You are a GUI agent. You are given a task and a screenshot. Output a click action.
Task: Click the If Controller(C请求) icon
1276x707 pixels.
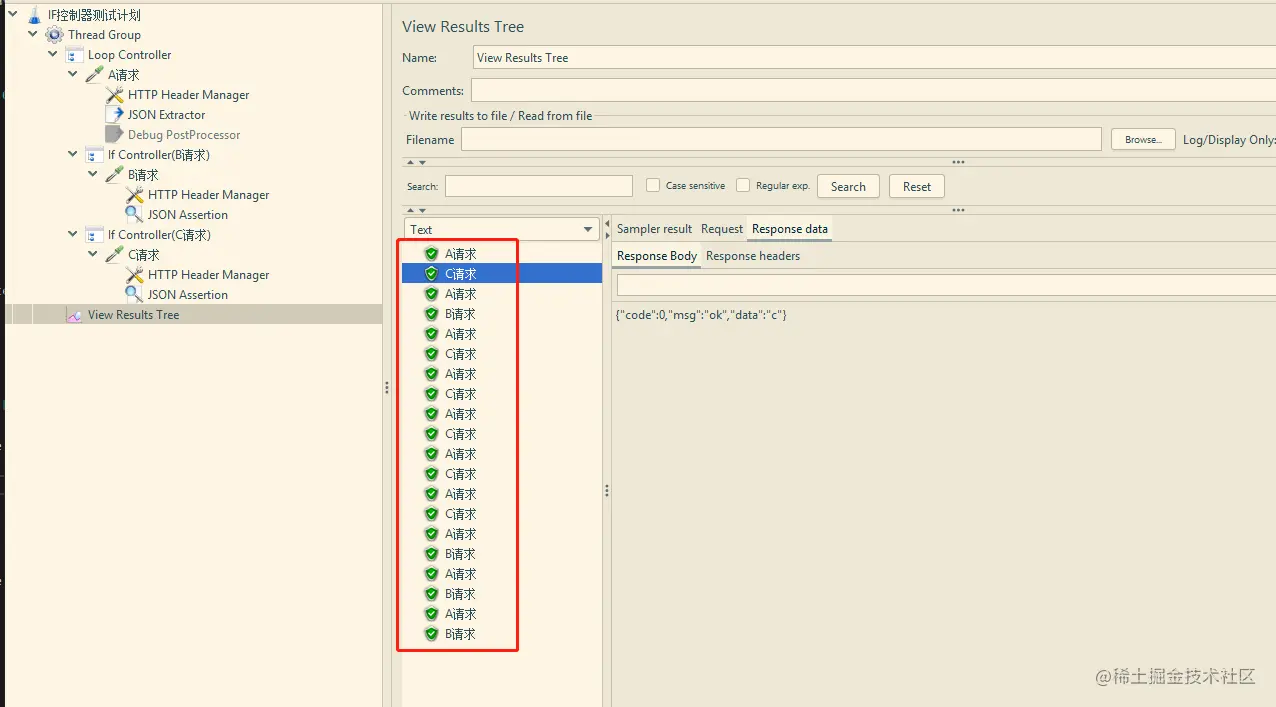click(x=94, y=235)
